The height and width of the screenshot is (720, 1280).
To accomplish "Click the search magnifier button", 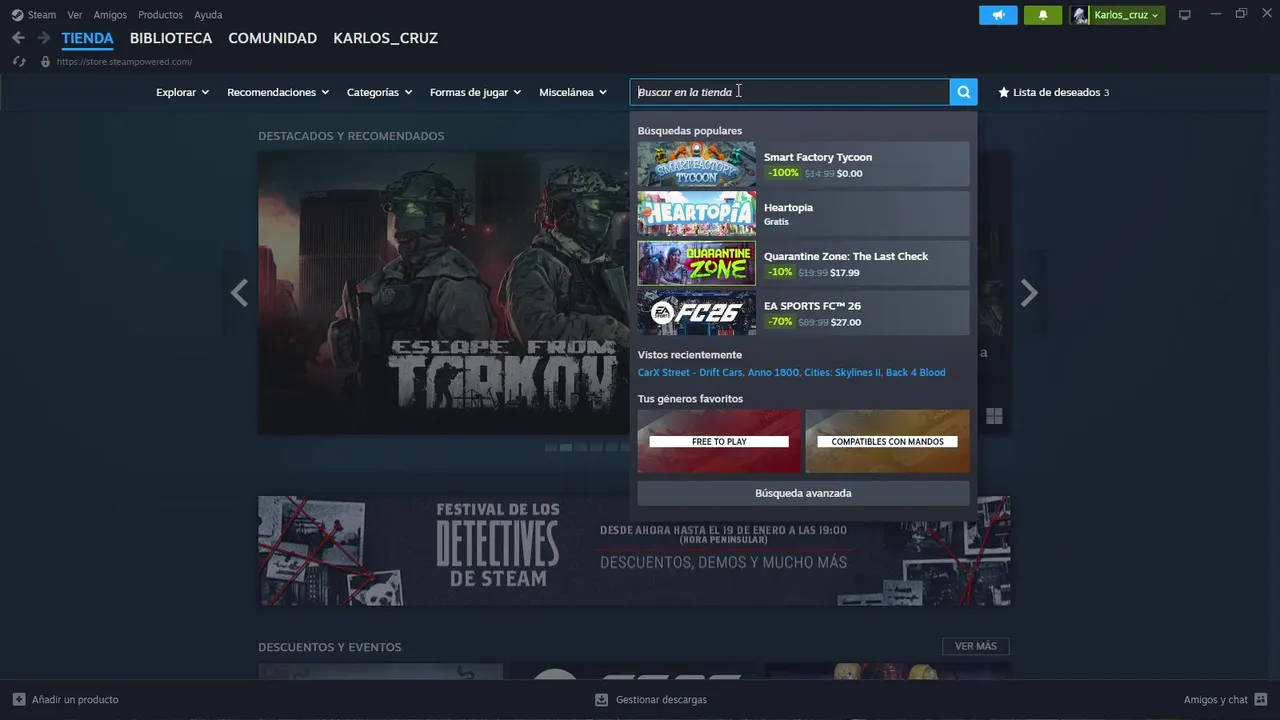I will click(963, 92).
